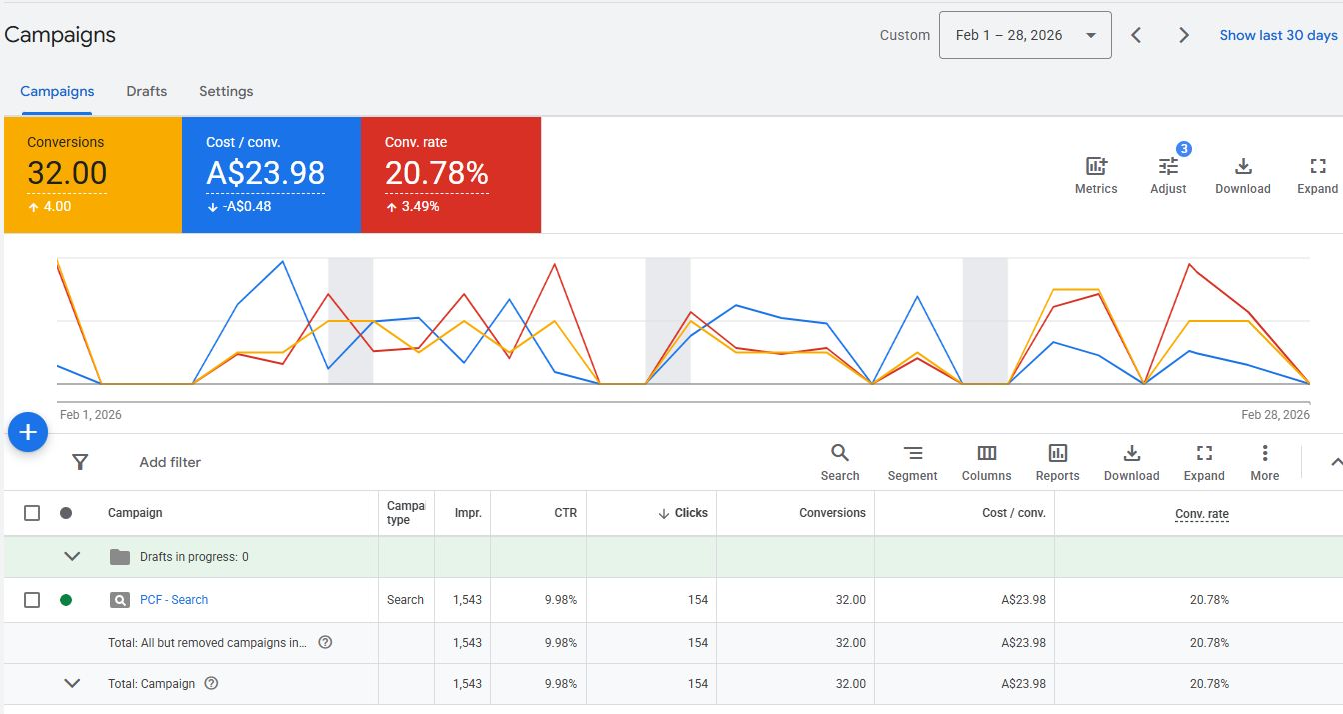Open the Feb 1 – 28, 2026 date dropdown
Screen dimensions: 1343x714
(1024, 35)
